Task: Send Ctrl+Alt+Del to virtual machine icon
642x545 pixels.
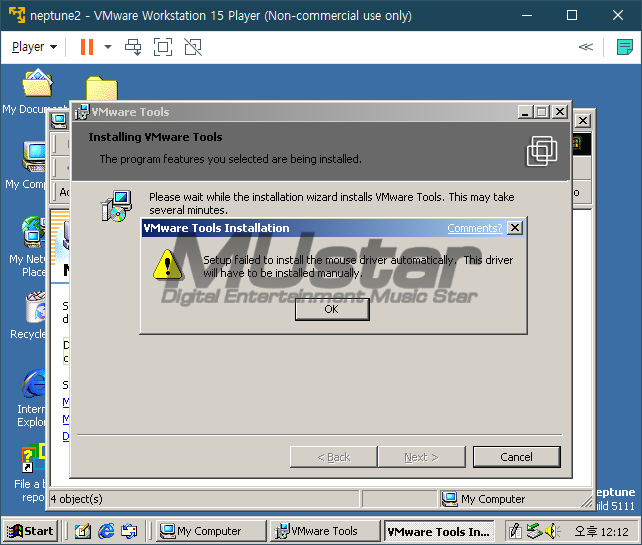Action: (133, 47)
